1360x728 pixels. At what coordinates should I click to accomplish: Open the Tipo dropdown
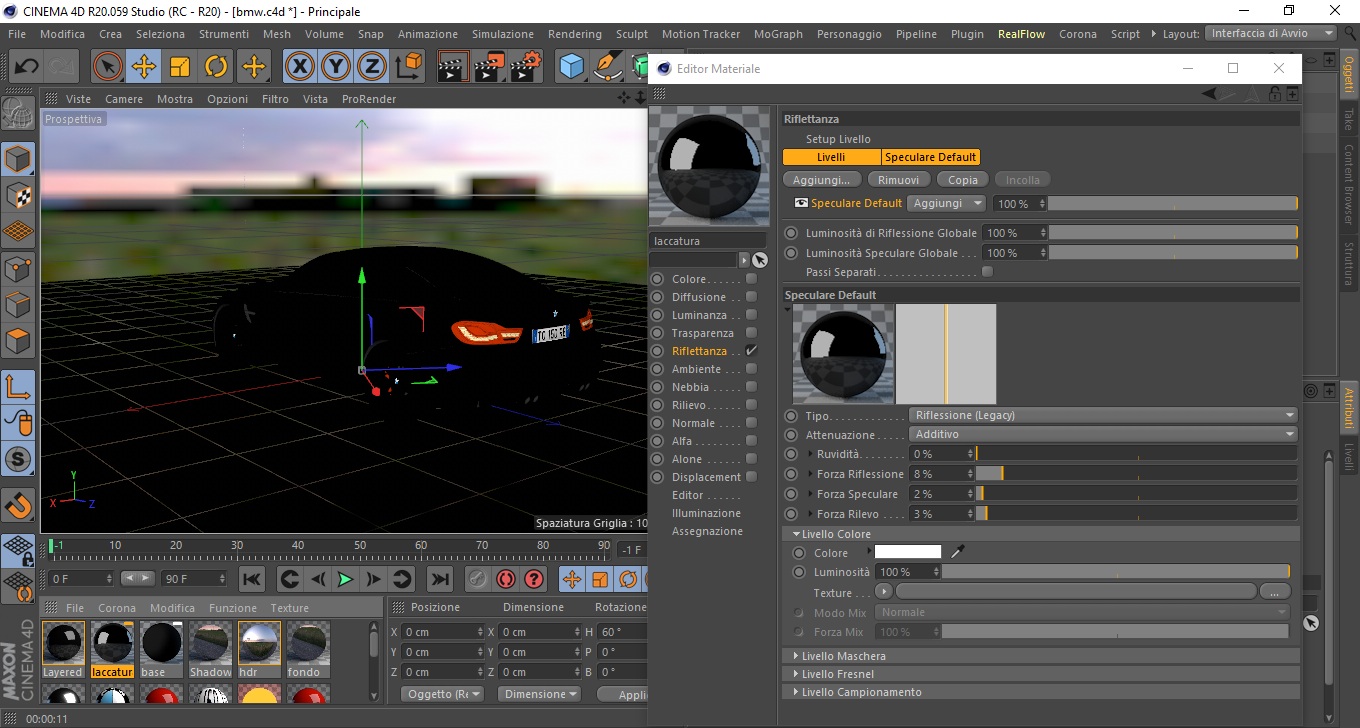[1104, 415]
